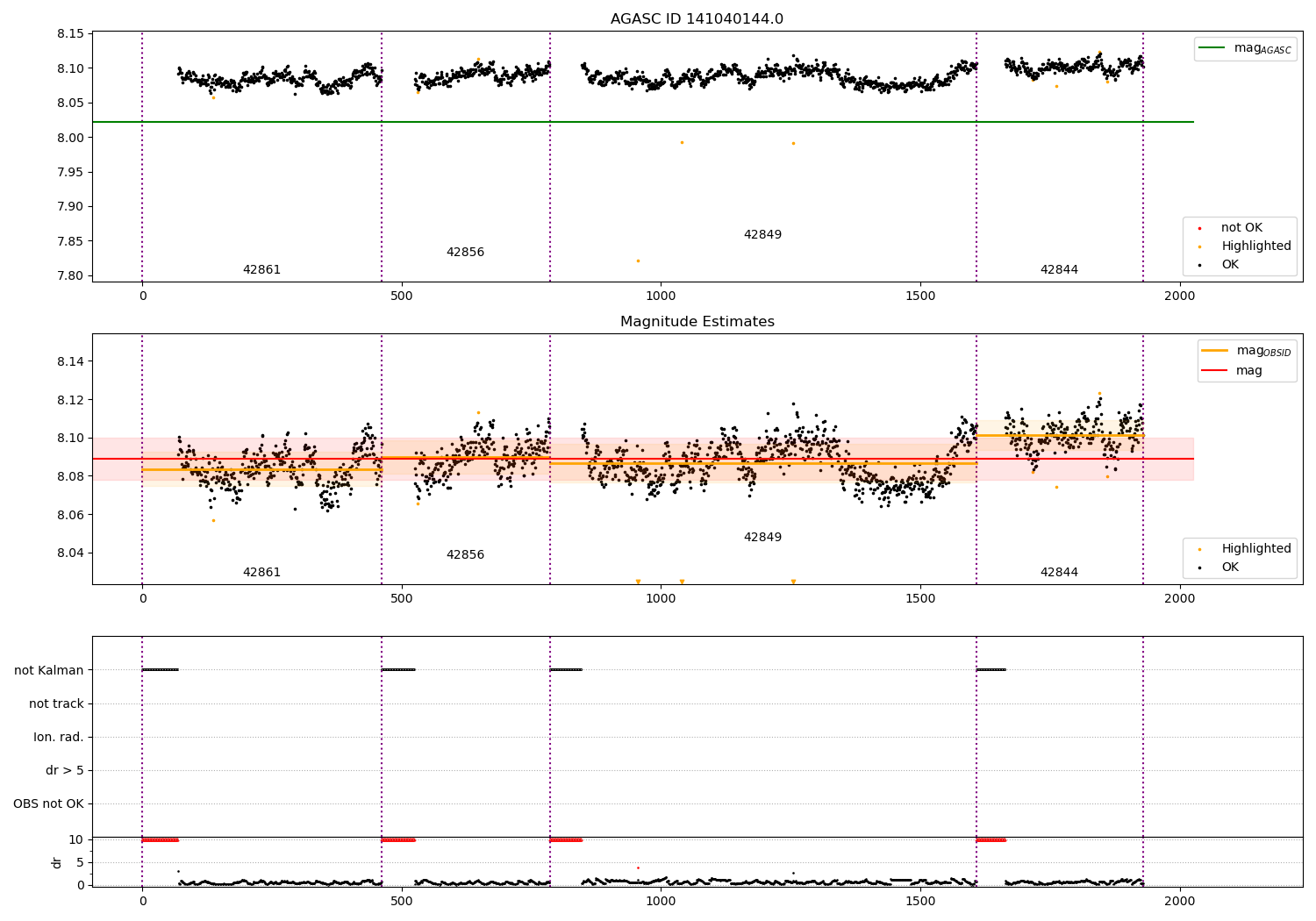
Task: Click the 42844 label in the top plot
Action: [x=1059, y=270]
